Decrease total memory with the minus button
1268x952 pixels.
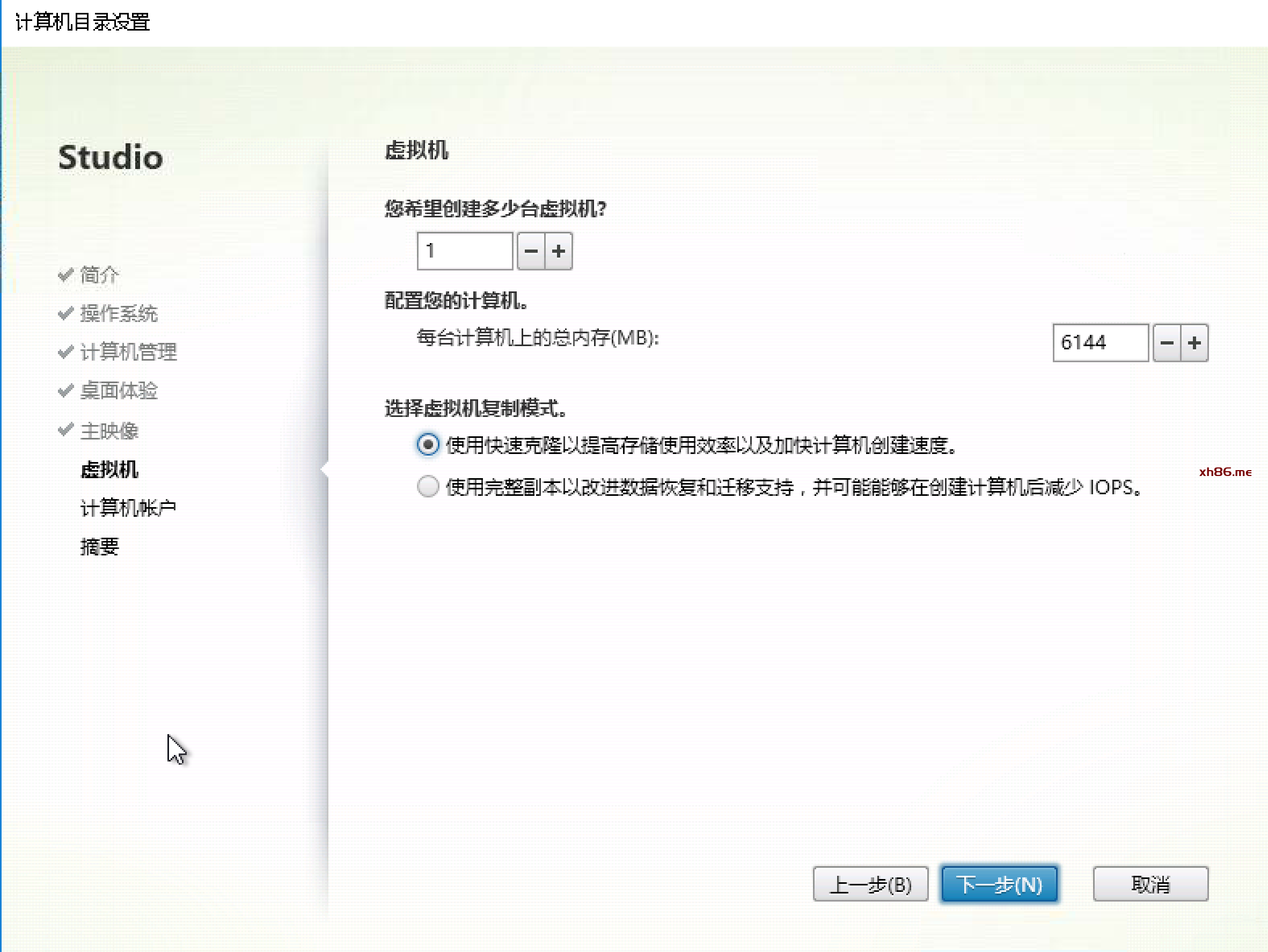(1167, 343)
